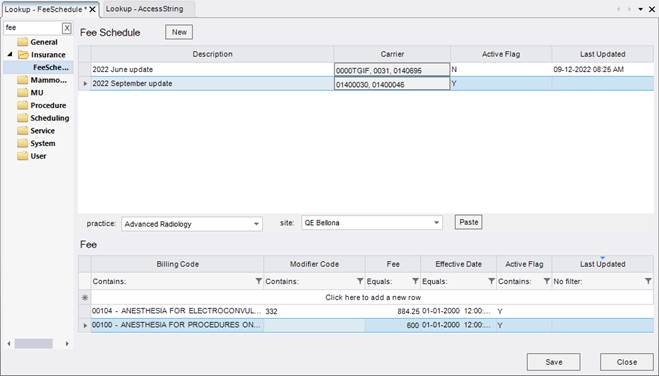Switch to the Lookup - AccessString tab
Screen dimensions: 659x376
(144, 9)
